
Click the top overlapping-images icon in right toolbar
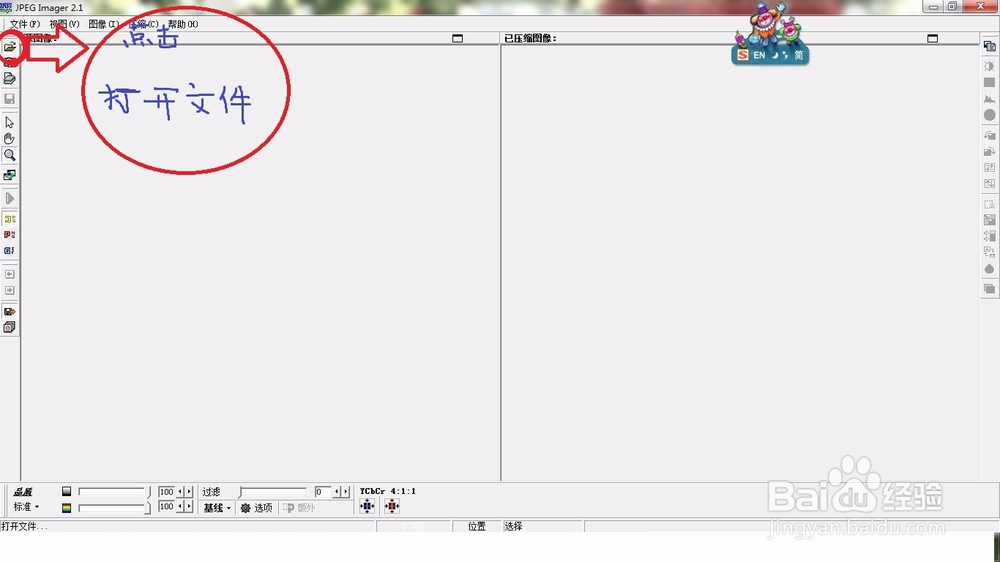tap(989, 47)
